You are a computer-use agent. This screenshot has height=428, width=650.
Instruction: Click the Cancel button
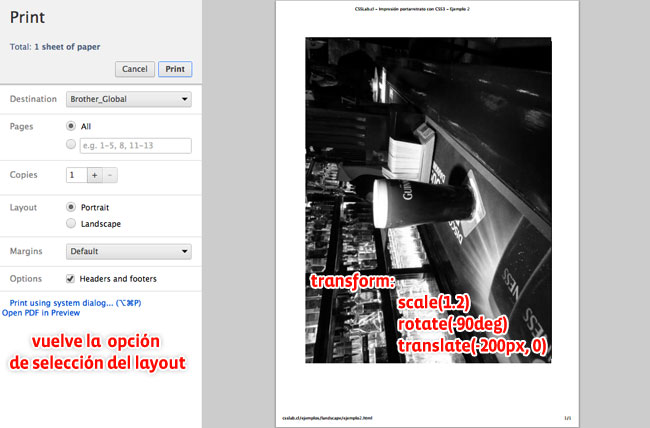[135, 69]
